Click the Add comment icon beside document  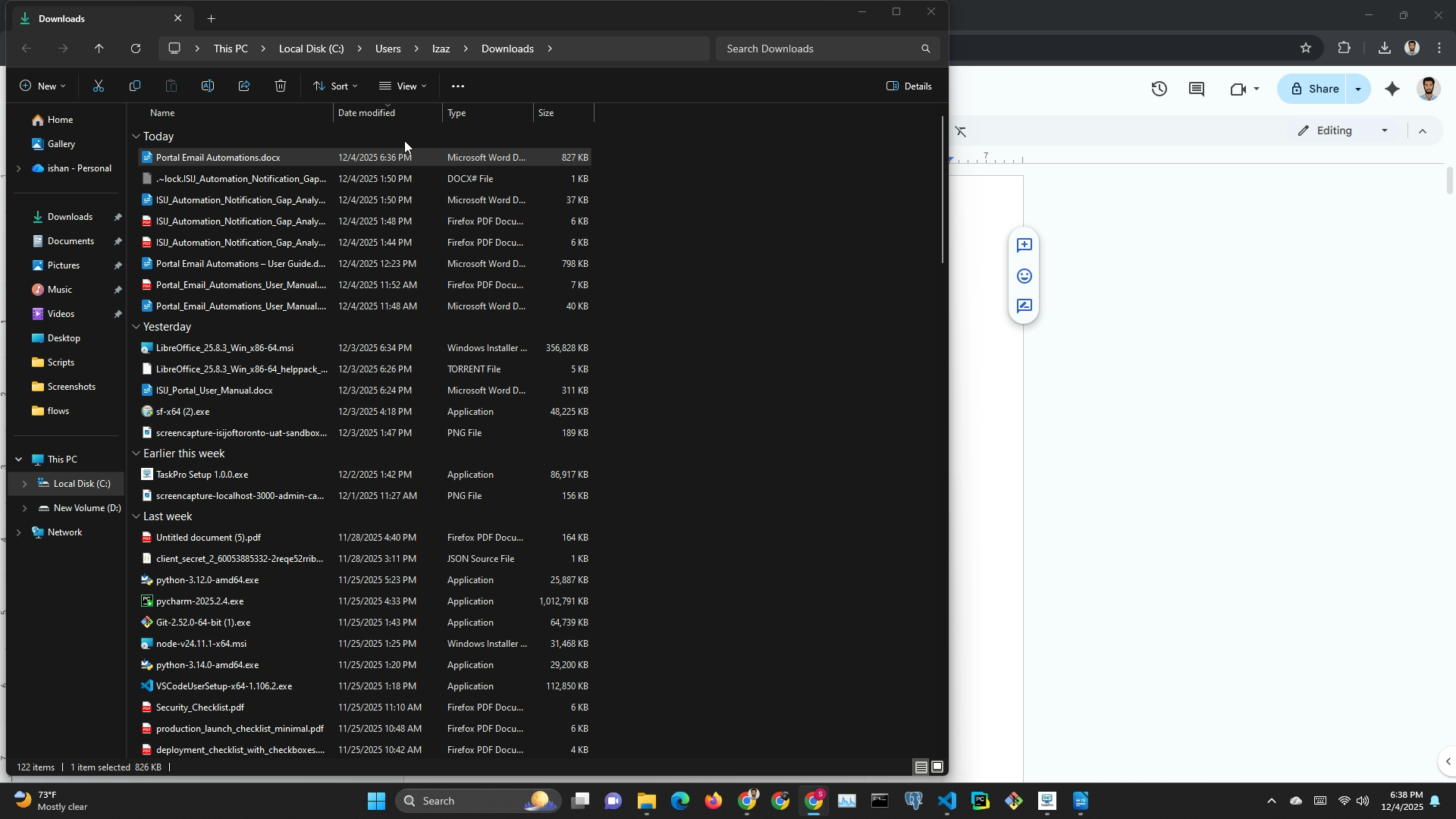(x=1024, y=246)
